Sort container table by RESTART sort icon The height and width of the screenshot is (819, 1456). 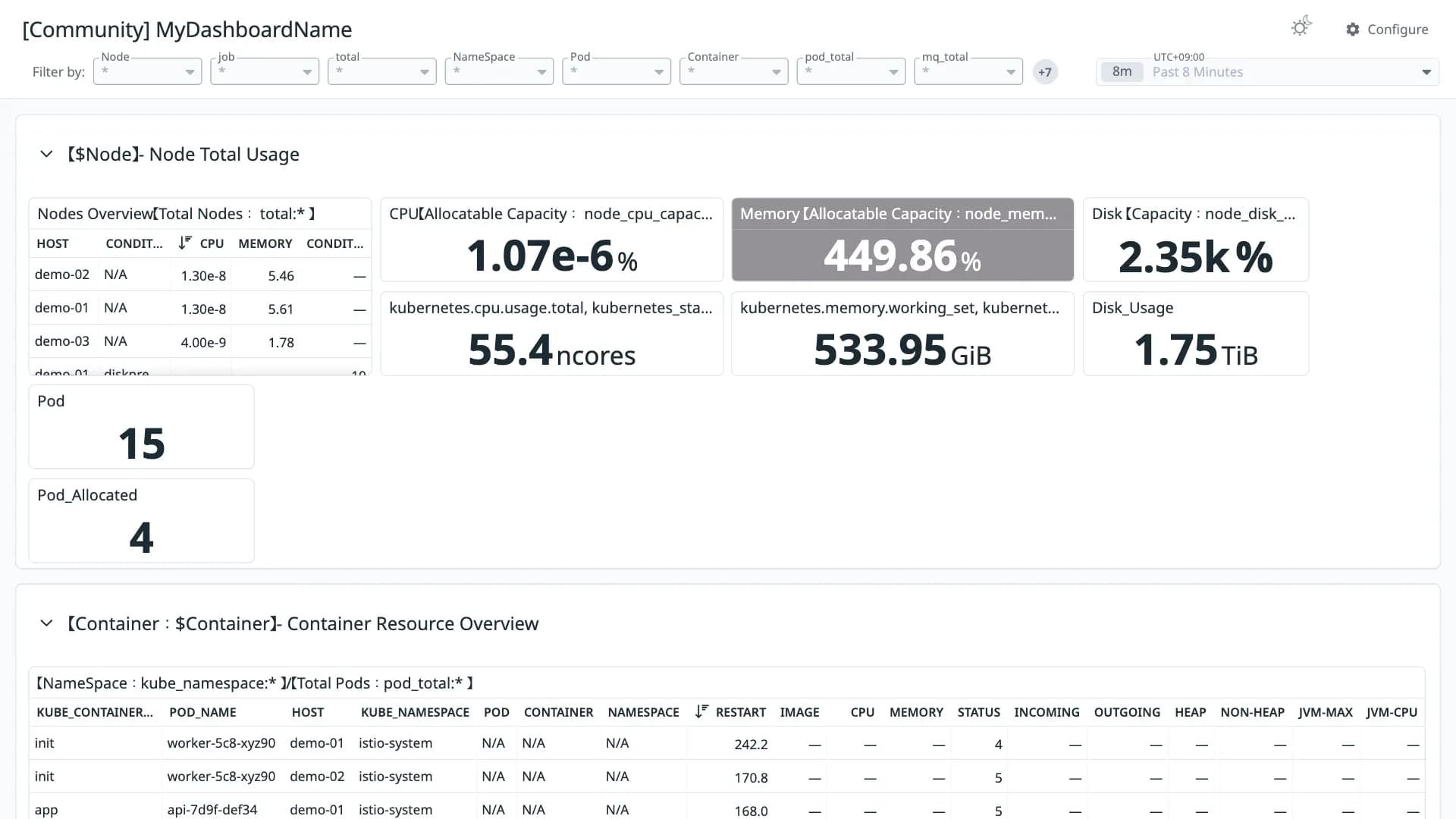tap(701, 711)
